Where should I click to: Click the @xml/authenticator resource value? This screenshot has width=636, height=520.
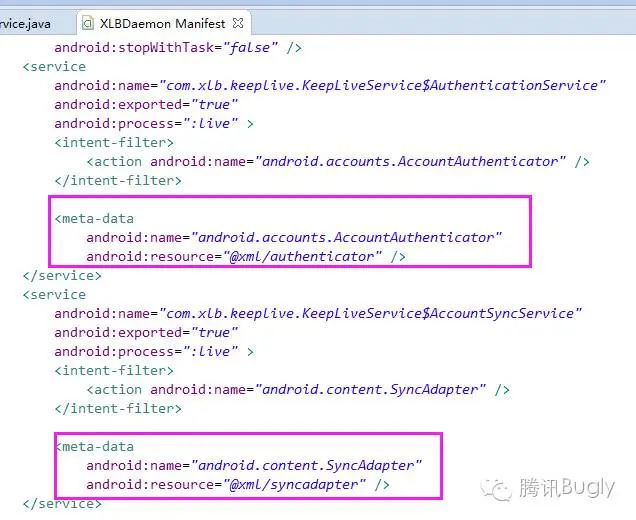click(x=303, y=256)
